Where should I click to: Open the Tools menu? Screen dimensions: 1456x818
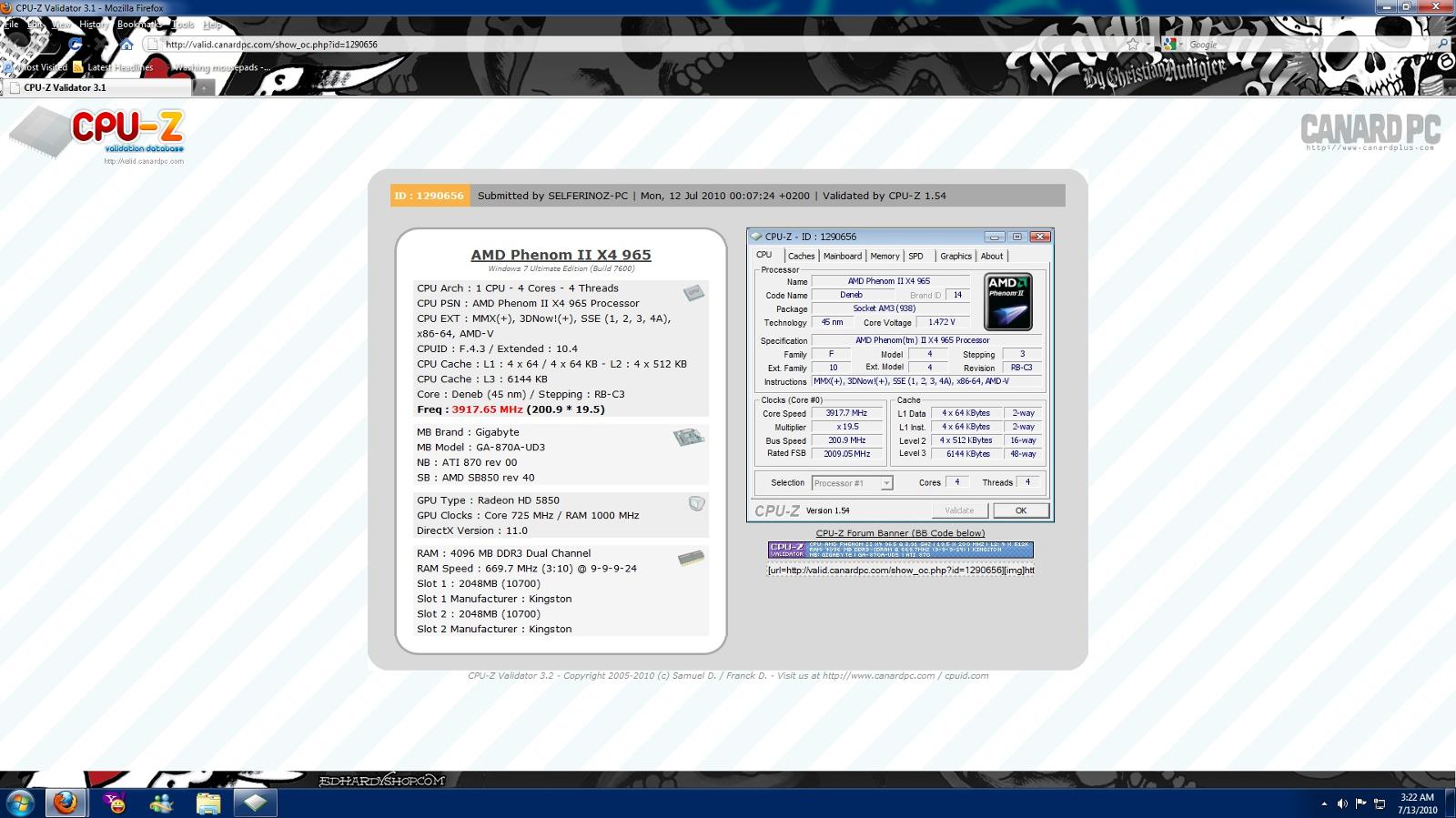183,25
